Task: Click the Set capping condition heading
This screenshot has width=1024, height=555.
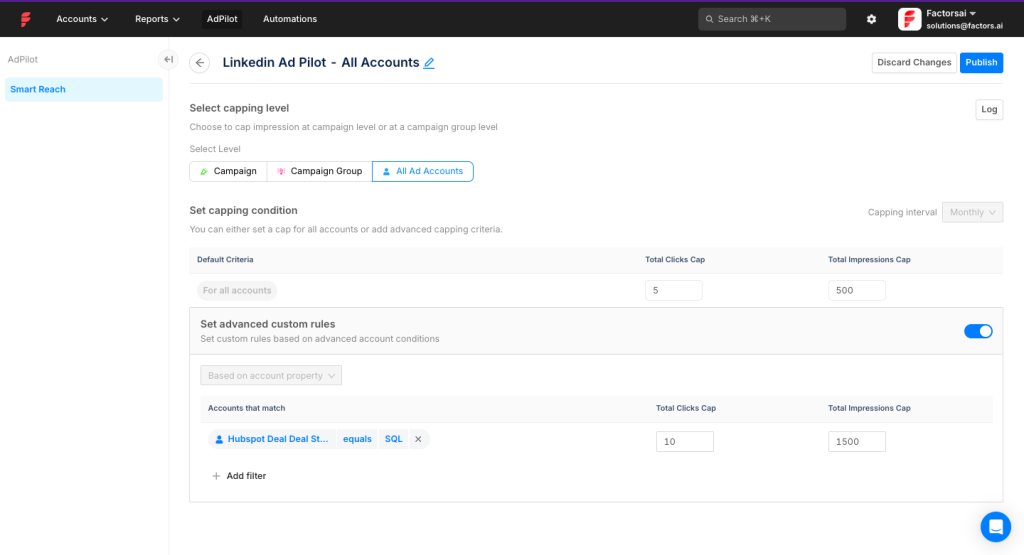Action: [x=243, y=210]
